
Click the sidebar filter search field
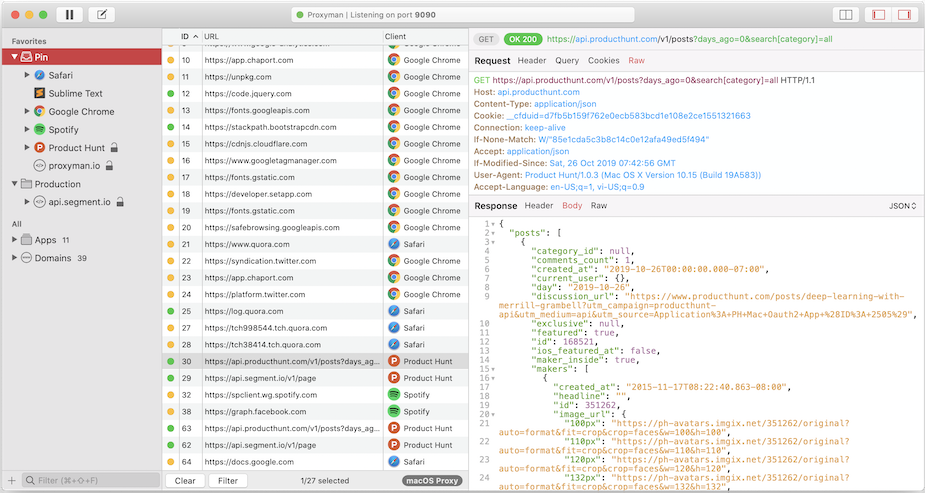point(91,481)
